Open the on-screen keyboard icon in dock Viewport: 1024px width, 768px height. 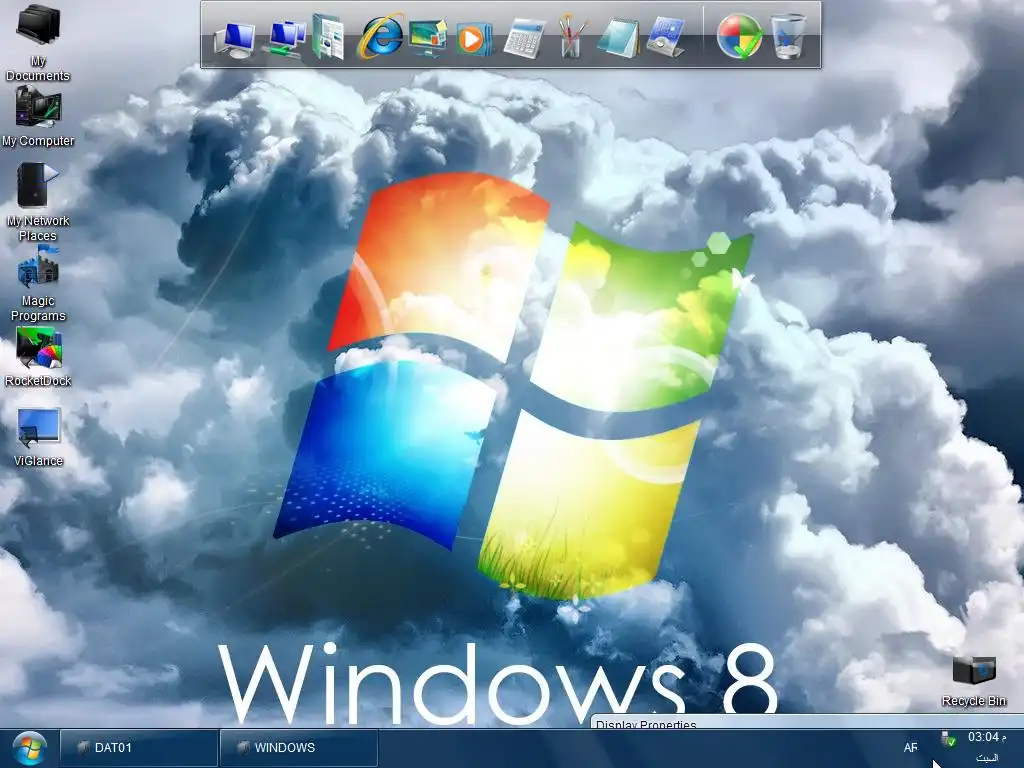[665, 38]
